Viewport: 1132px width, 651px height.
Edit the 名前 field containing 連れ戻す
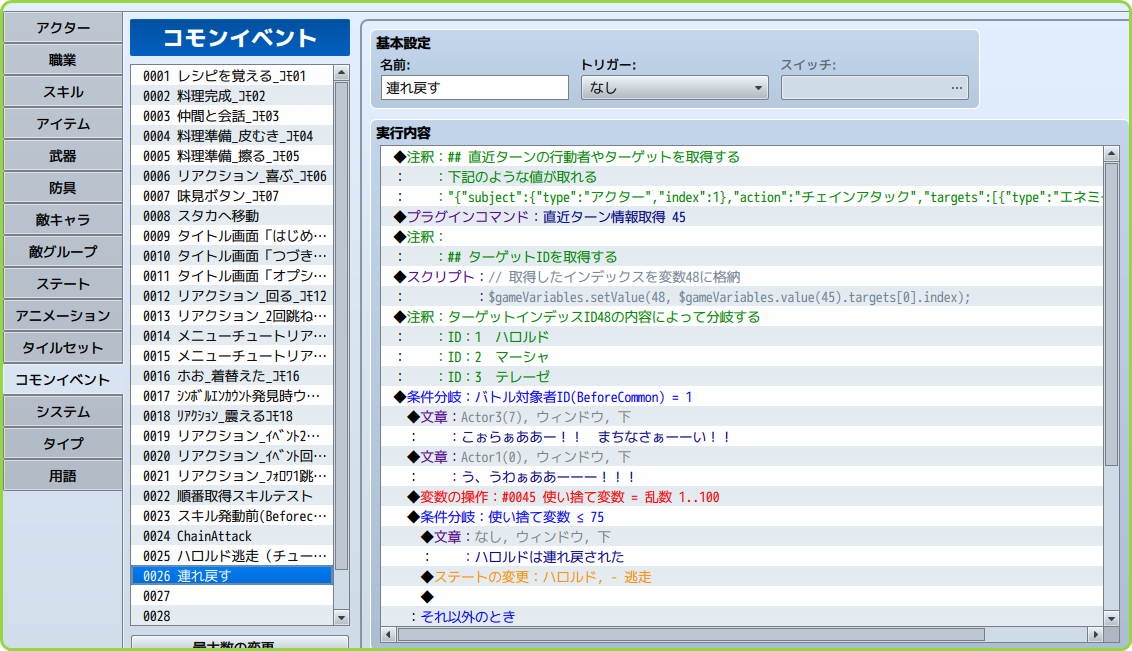tap(474, 88)
